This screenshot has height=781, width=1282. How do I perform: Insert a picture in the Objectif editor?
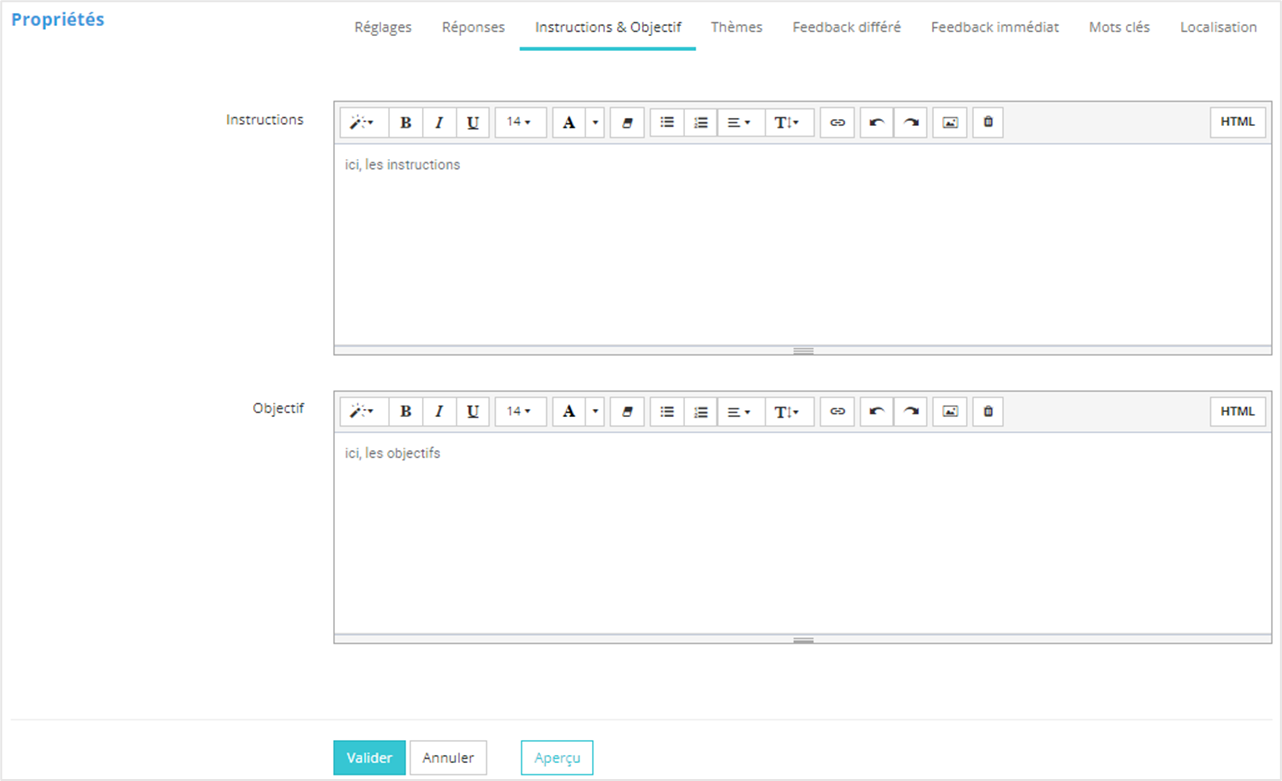950,412
